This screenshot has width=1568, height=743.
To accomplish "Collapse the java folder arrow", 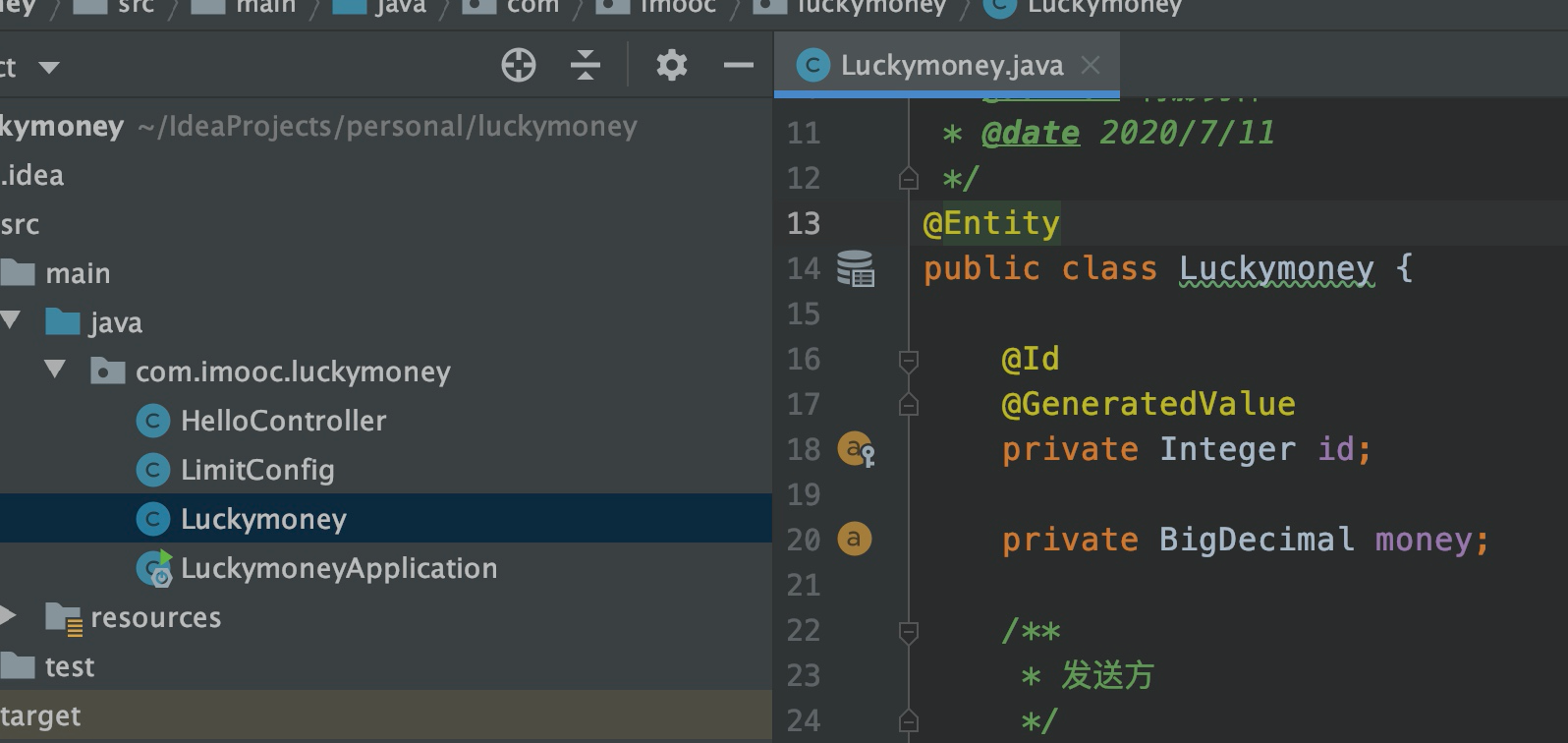I will 11,319.
